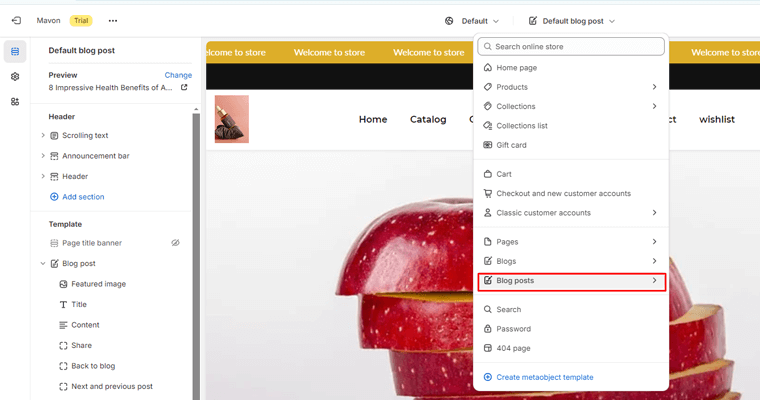
Task: Open the three-dots more actions menu
Action: (x=113, y=21)
